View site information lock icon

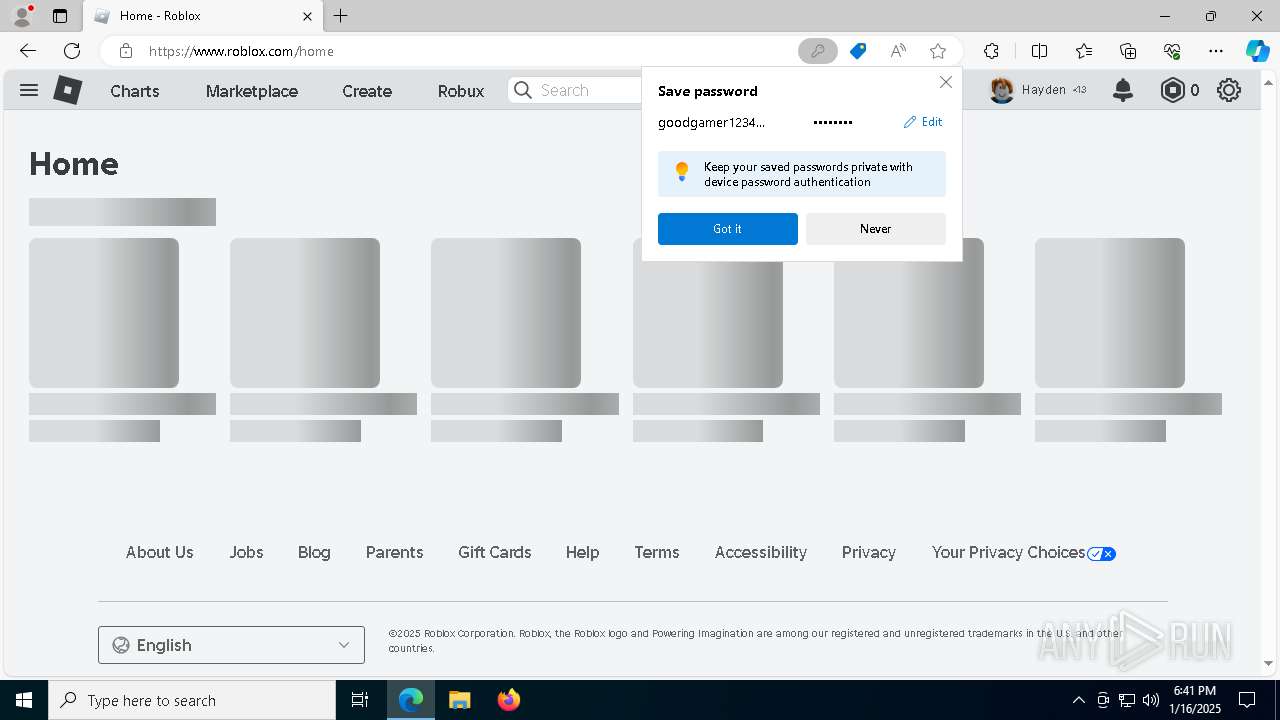pos(125,51)
